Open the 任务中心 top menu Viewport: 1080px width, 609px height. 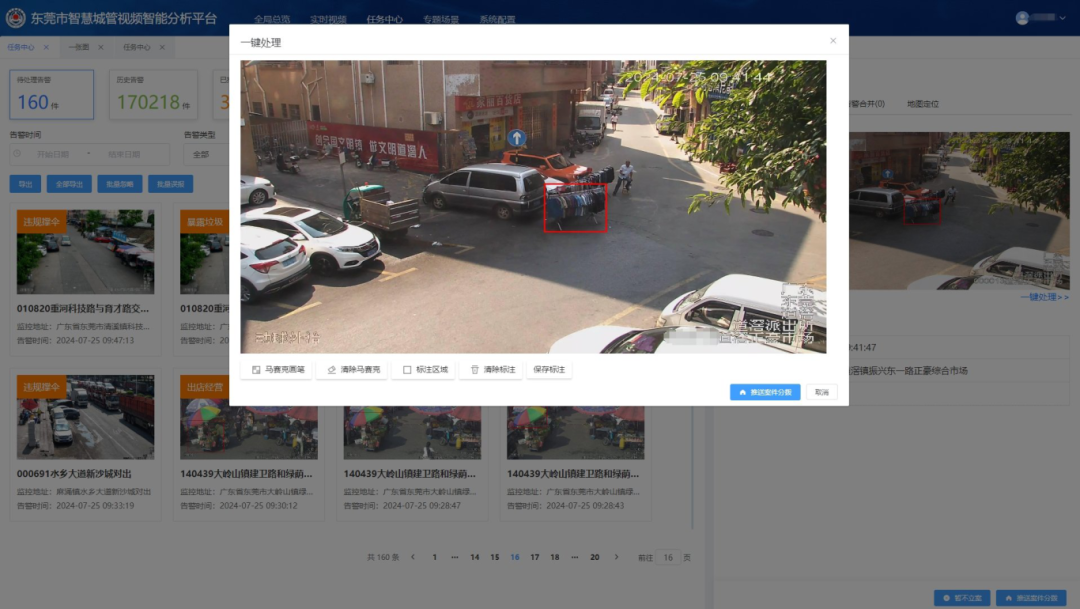[384, 19]
